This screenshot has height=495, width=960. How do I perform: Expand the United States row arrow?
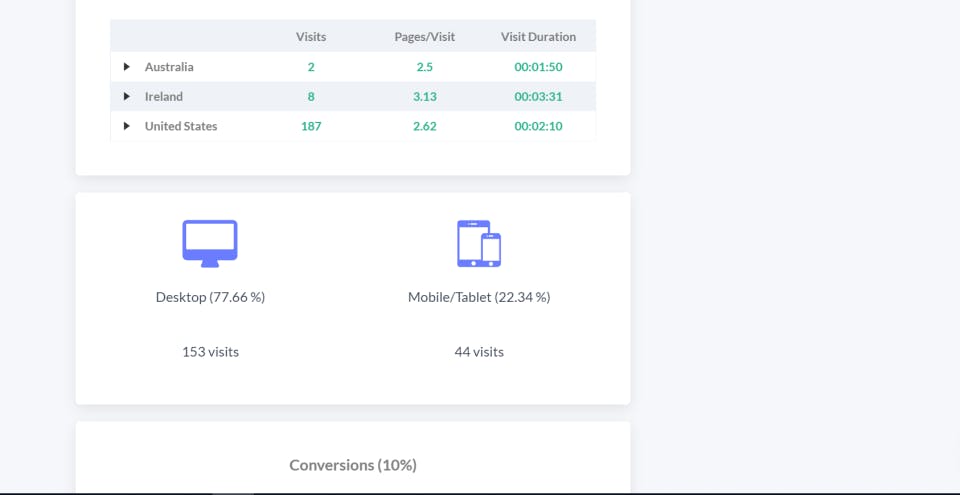click(x=127, y=126)
